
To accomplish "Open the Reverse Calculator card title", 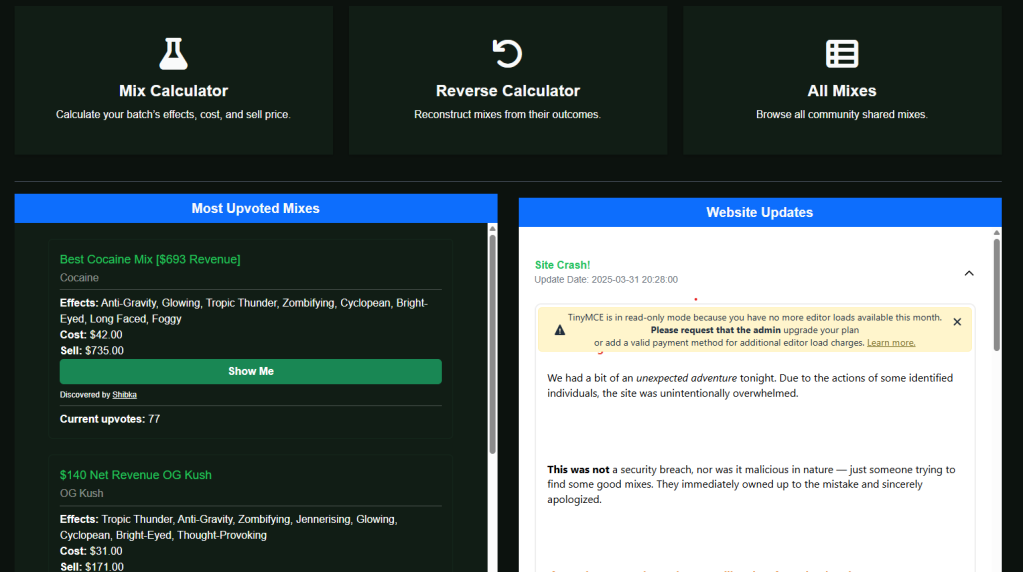I will tap(507, 91).
